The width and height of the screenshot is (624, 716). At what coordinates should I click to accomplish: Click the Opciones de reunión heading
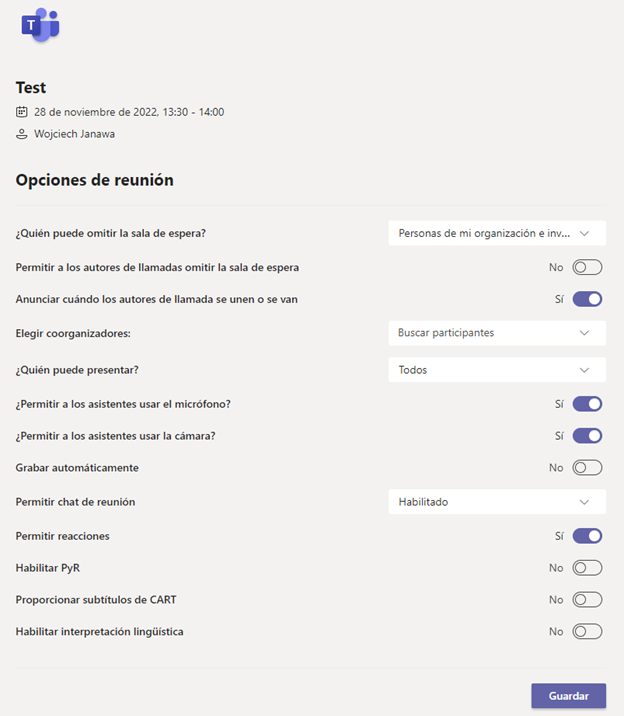coord(95,180)
